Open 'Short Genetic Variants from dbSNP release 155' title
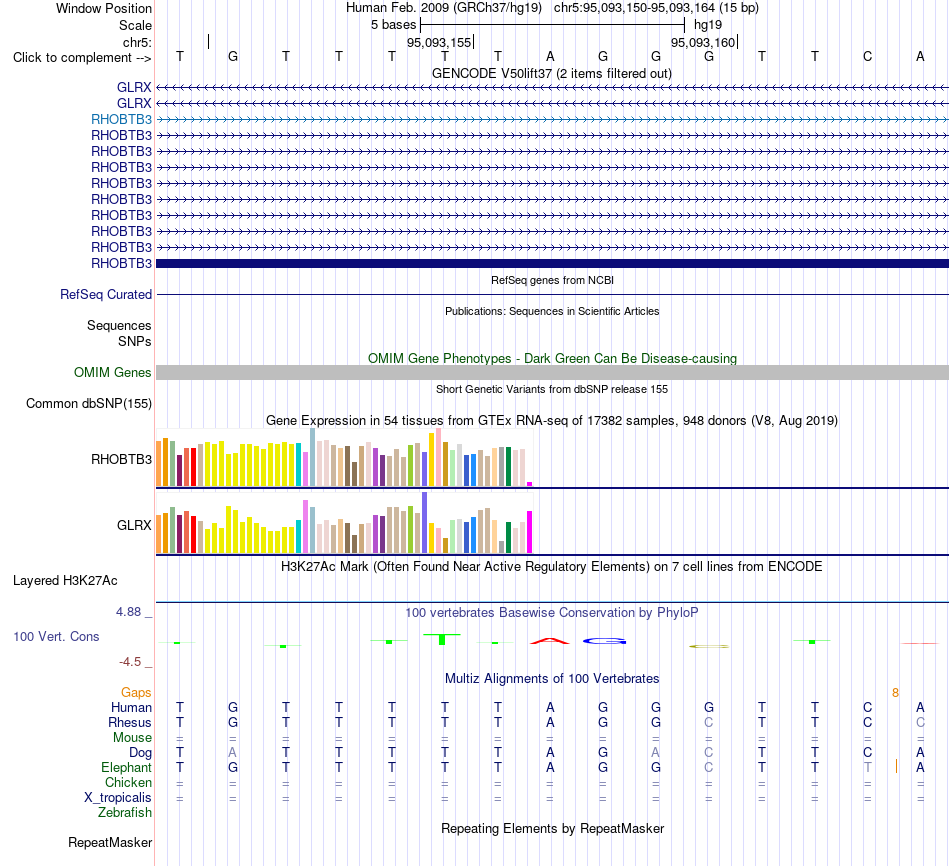The width and height of the screenshot is (950, 866). pyautogui.click(x=552, y=389)
